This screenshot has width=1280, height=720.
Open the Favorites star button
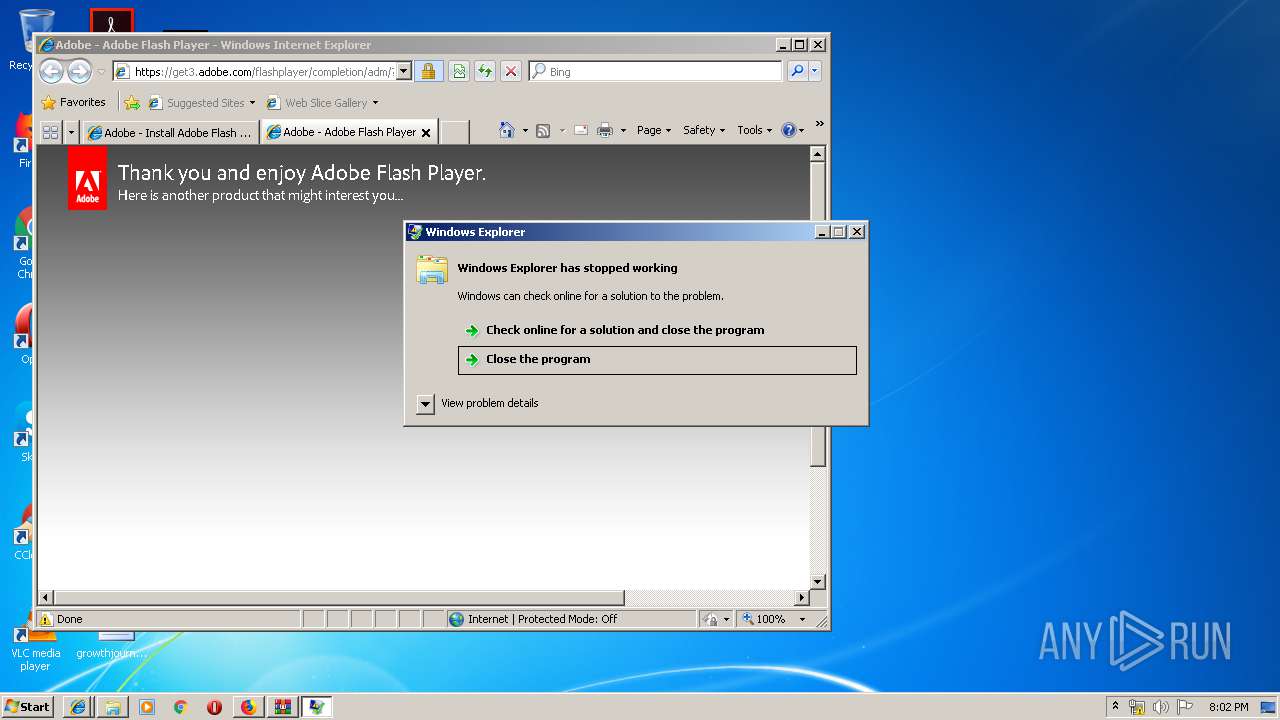73,102
